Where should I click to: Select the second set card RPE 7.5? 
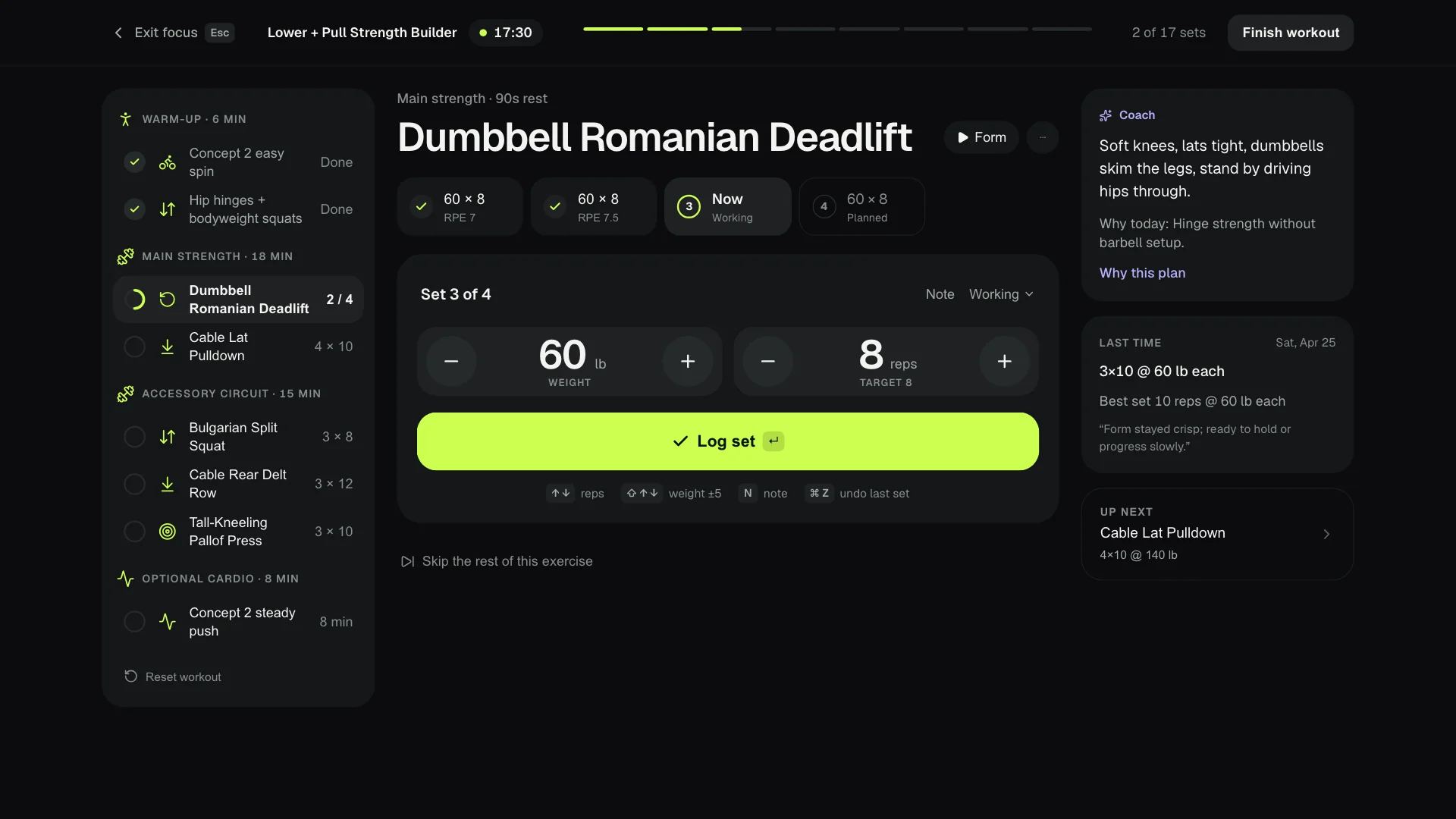tap(594, 207)
